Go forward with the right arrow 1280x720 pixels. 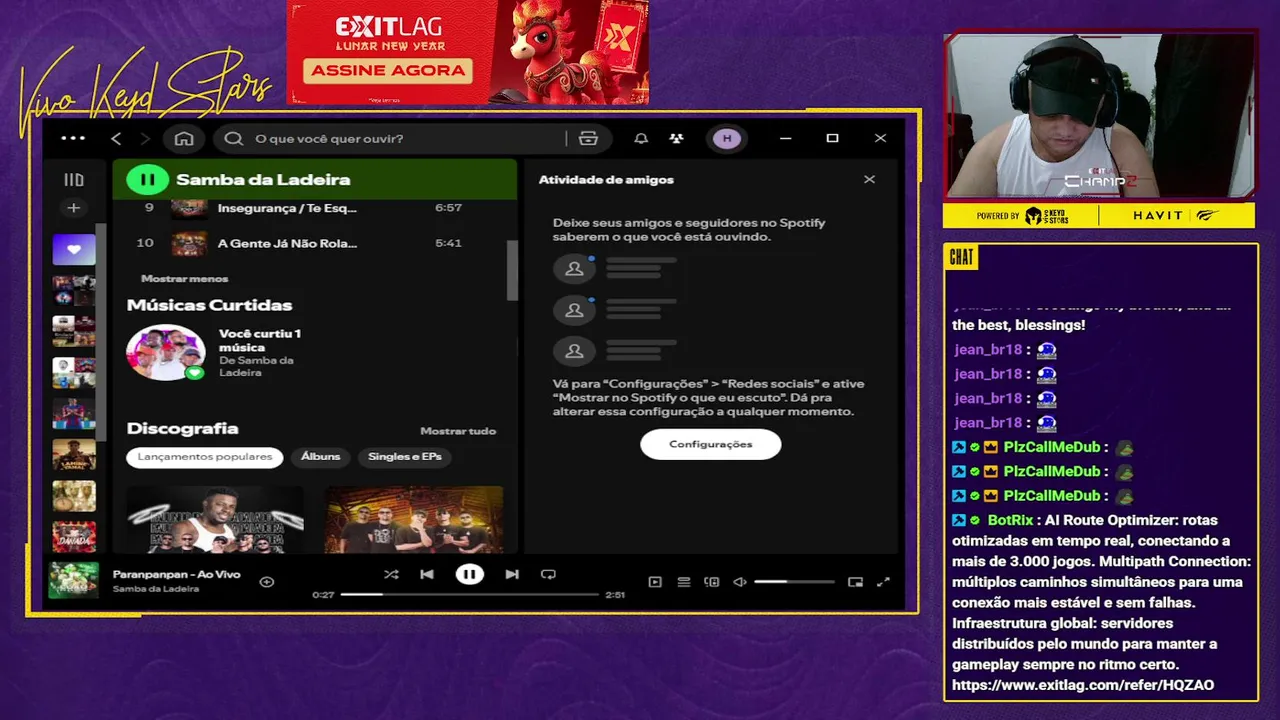coord(145,138)
